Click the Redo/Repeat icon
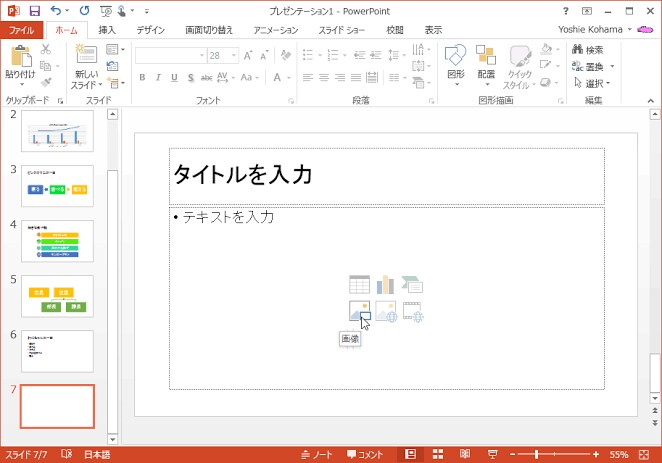Viewport: 662px width, 463px height. (x=84, y=11)
